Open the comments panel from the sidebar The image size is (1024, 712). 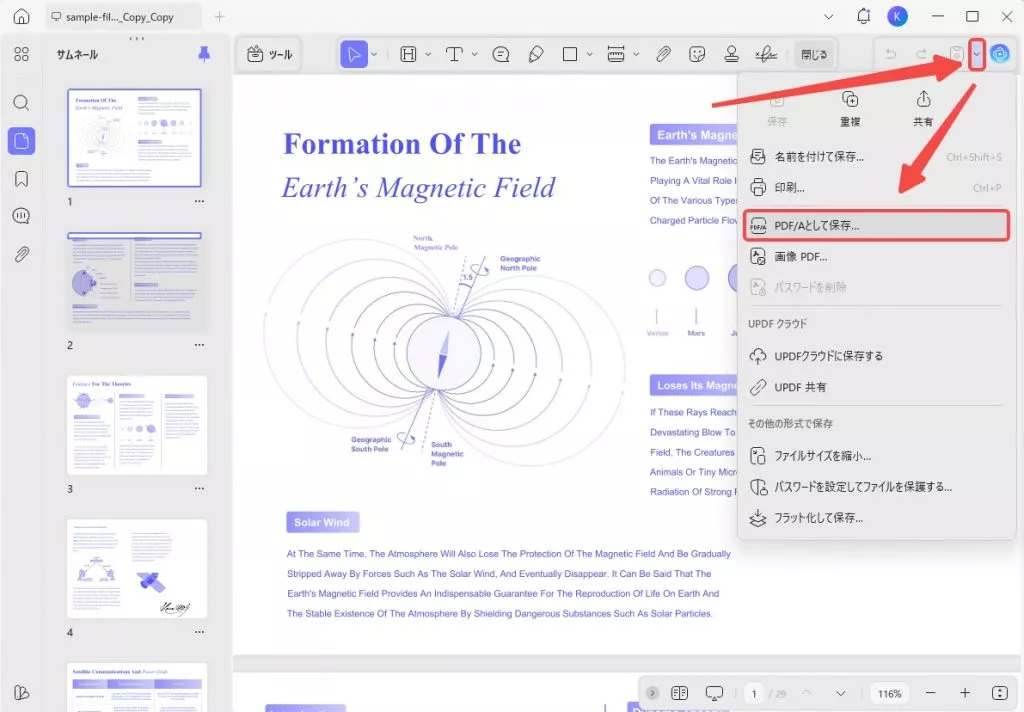[21, 215]
